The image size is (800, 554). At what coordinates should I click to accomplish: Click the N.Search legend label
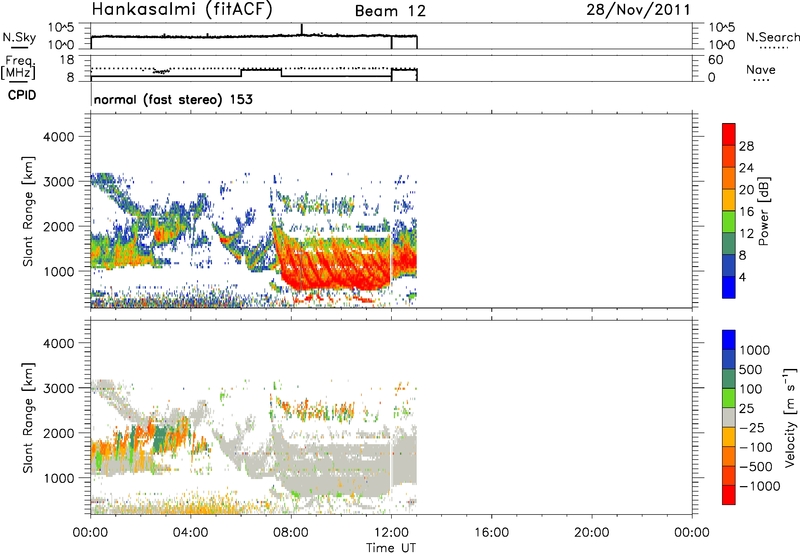772,37
